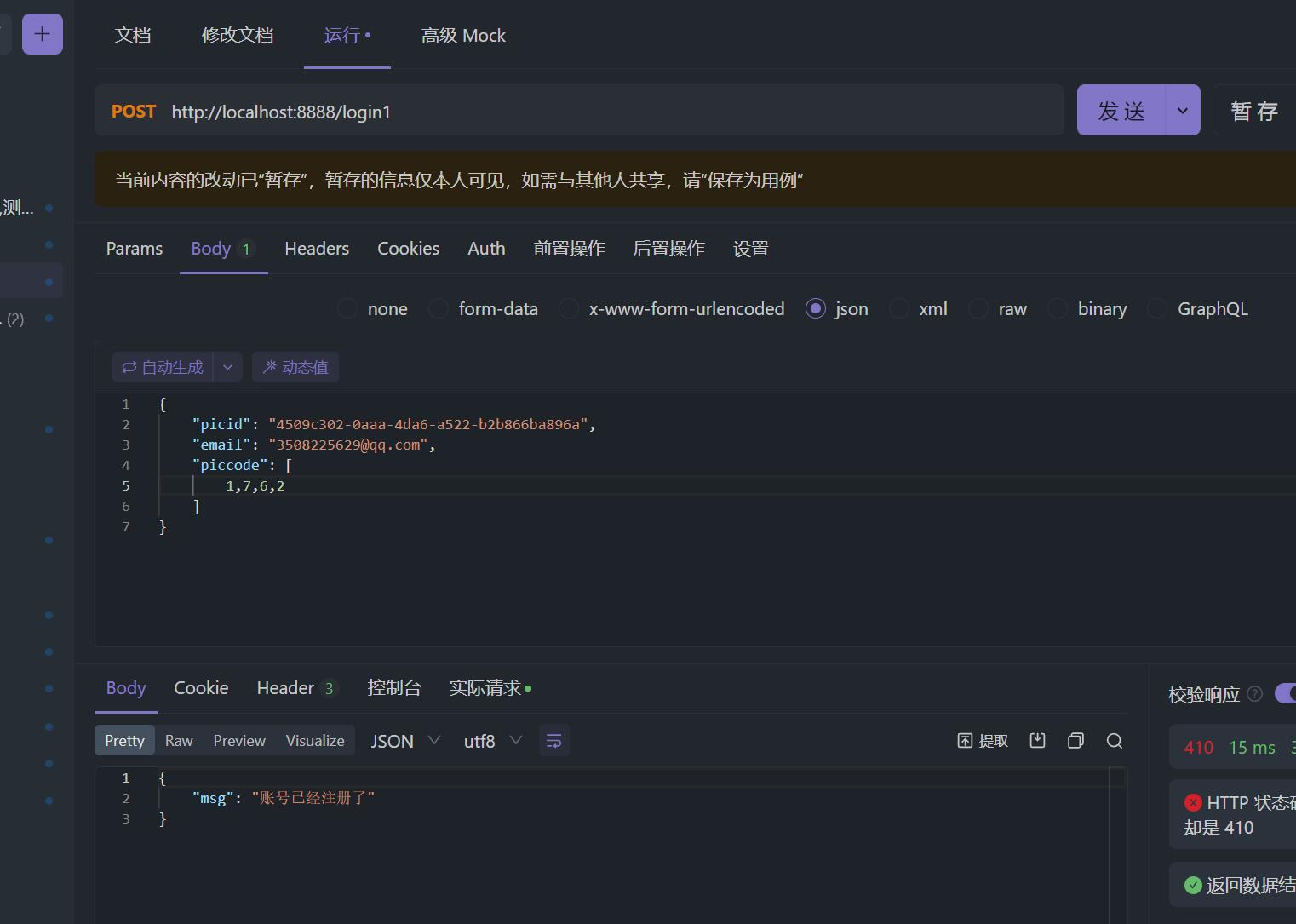
Task: Open the 设置 tab
Action: (751, 249)
